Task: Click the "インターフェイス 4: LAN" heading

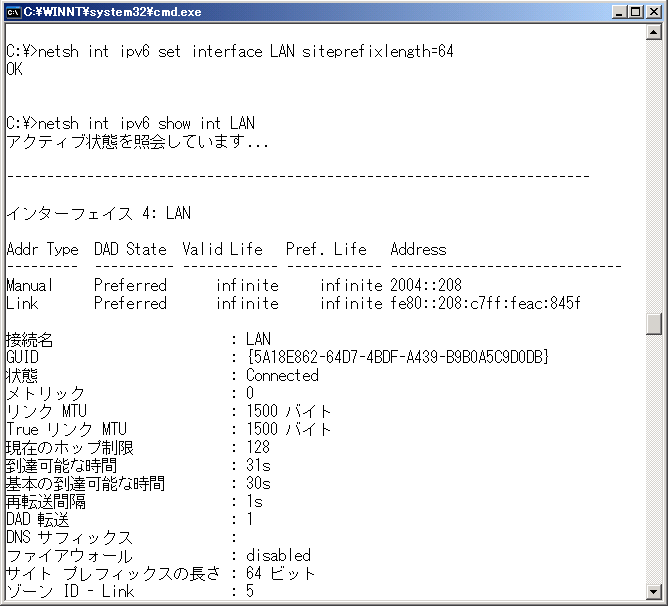Action: coord(98,213)
